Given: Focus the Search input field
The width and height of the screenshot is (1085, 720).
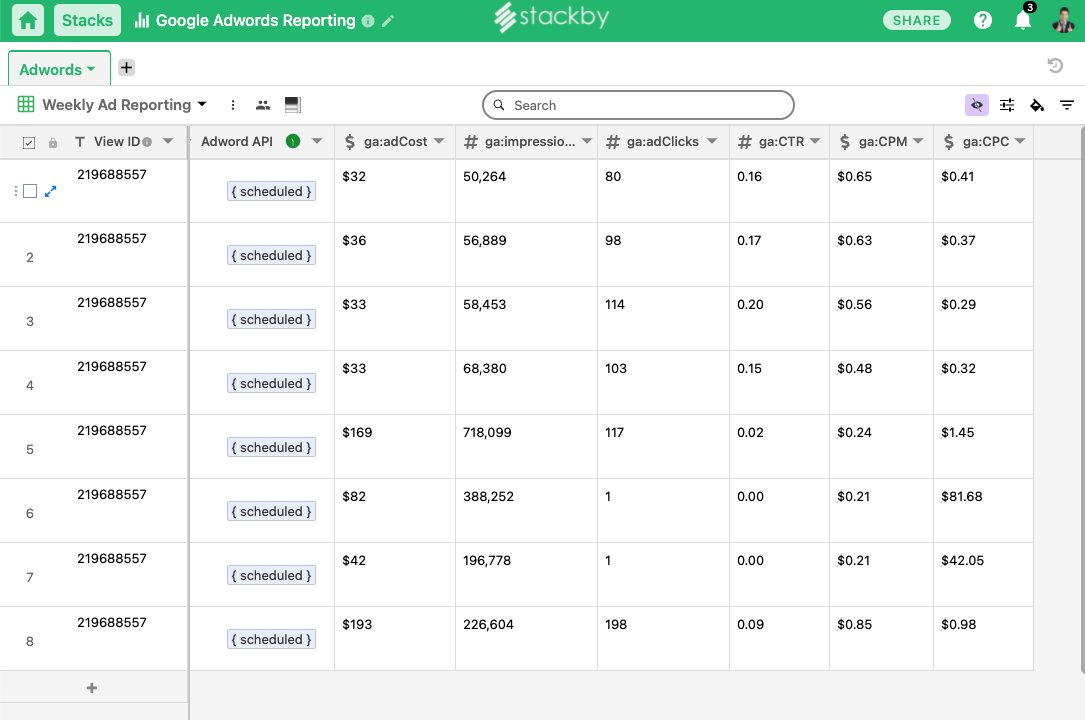Looking at the screenshot, I should (638, 105).
